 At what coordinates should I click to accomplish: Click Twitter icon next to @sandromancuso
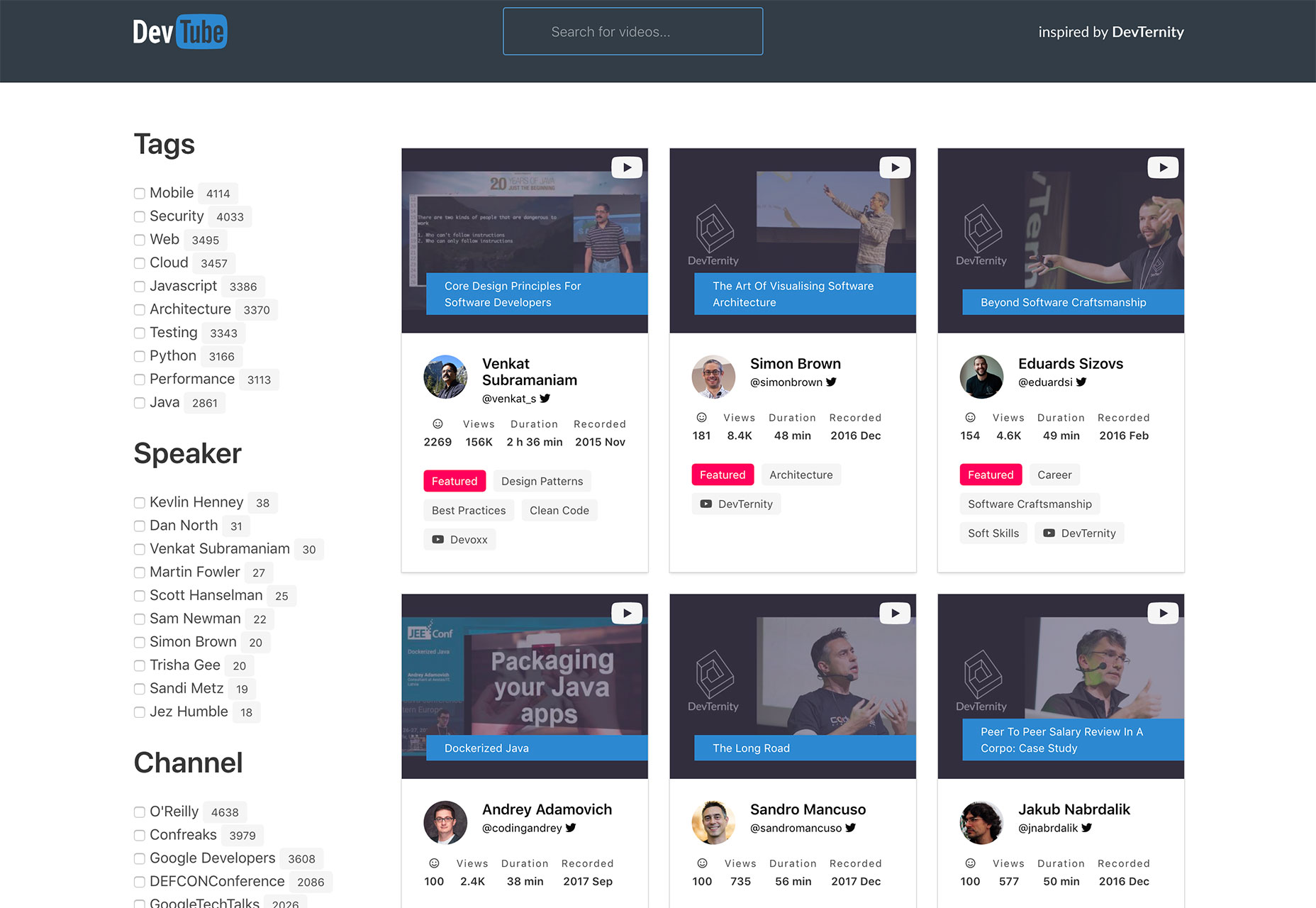(x=851, y=828)
